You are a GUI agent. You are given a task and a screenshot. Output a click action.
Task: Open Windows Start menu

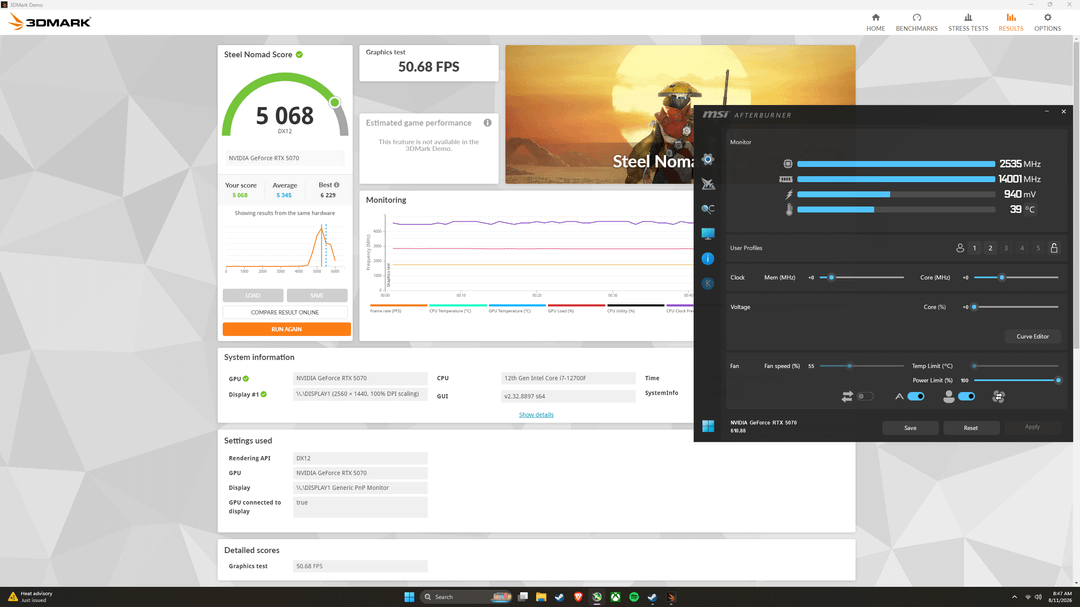[x=409, y=597]
